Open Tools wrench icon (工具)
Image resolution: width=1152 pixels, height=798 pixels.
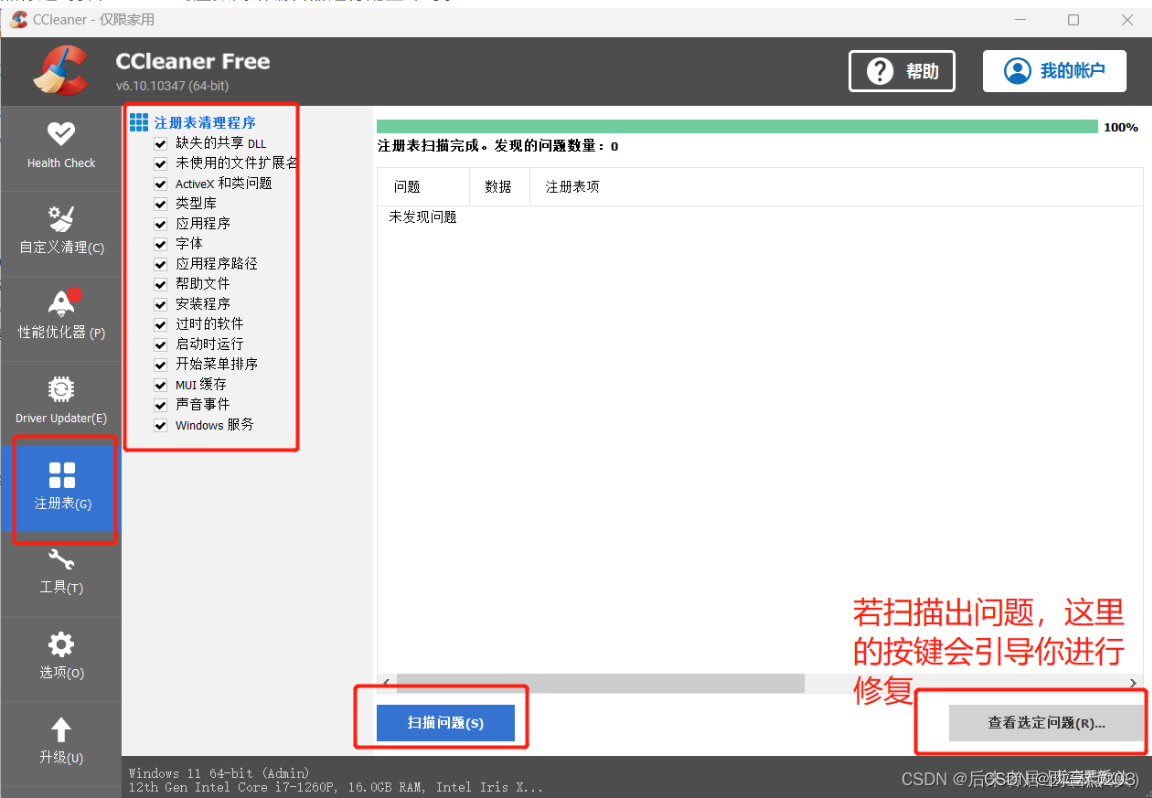coord(61,560)
